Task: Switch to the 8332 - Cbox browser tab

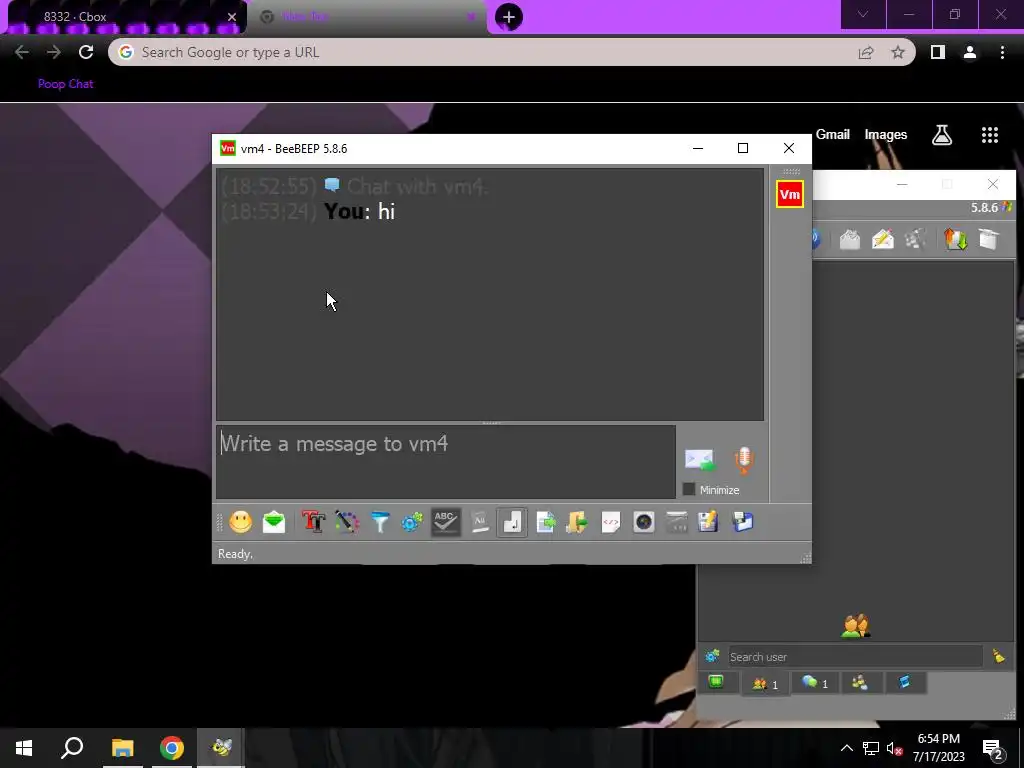Action: tap(124, 16)
